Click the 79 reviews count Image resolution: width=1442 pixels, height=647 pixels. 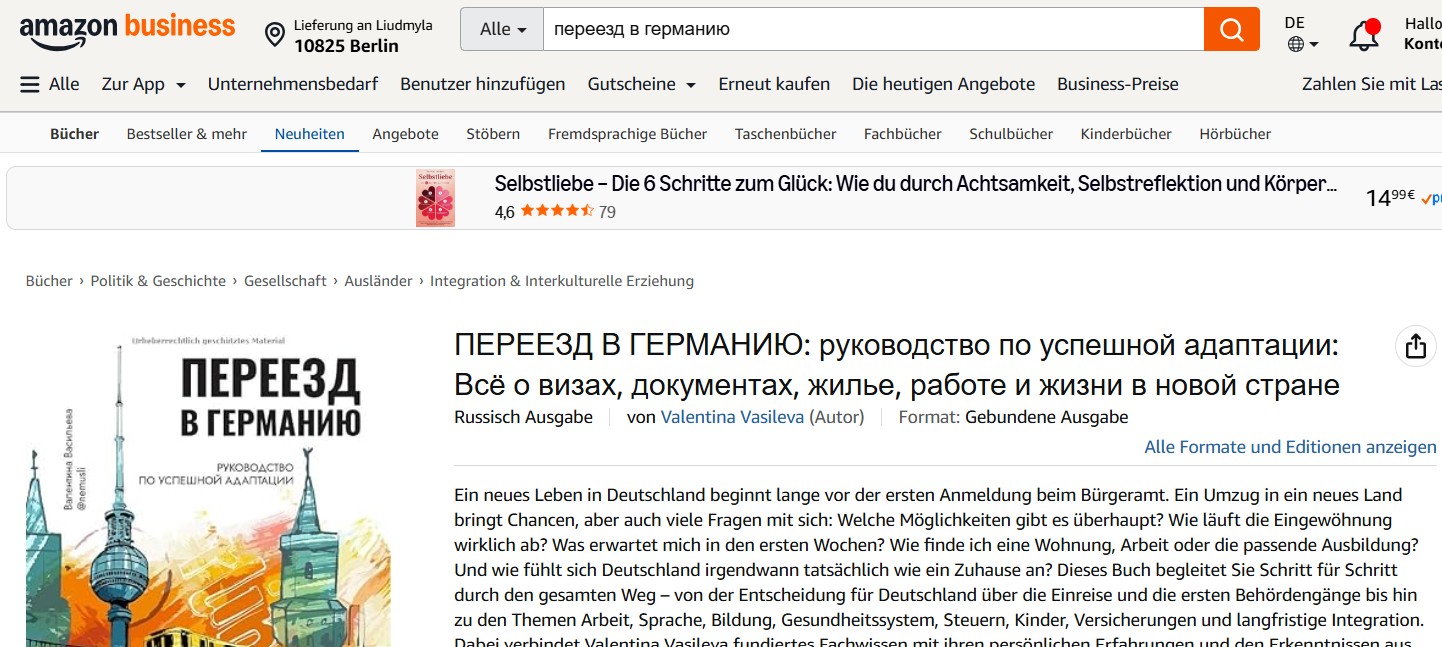point(607,212)
